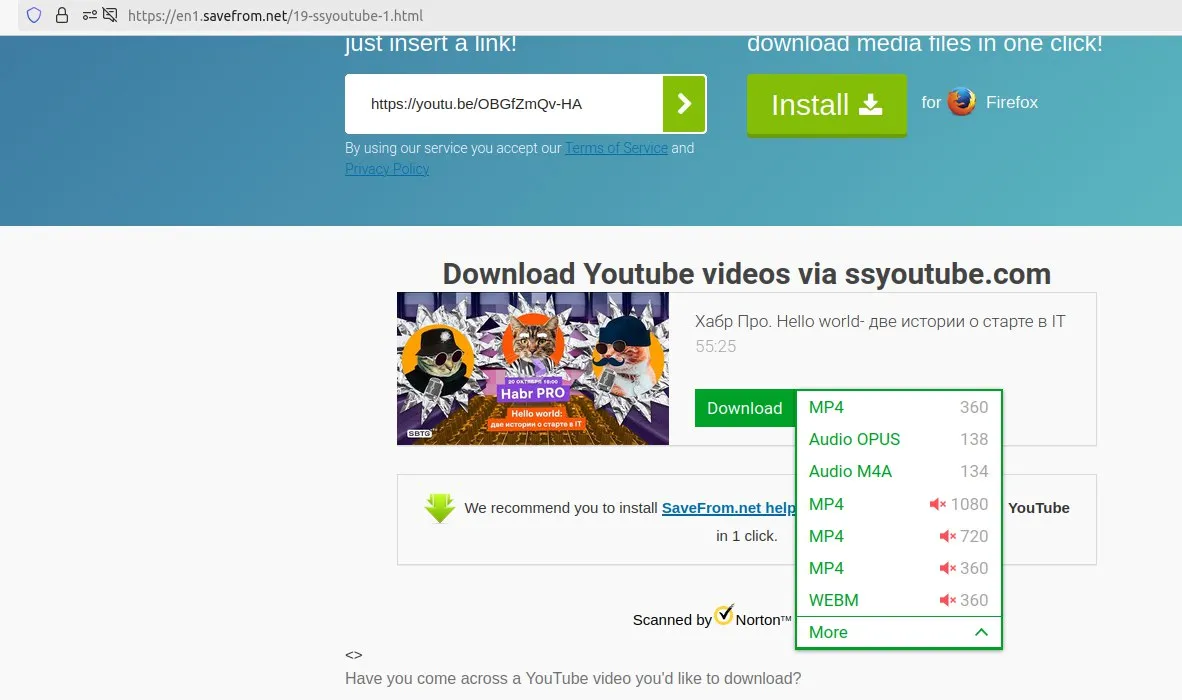Click the Norton checkmark logo

724,614
